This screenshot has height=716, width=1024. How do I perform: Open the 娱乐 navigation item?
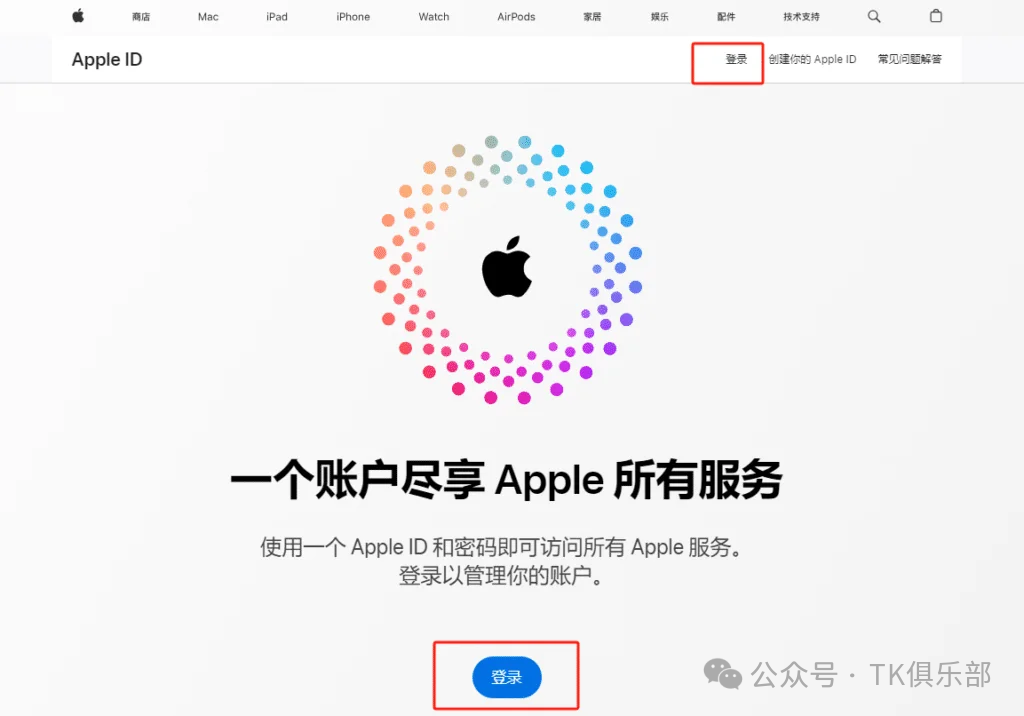point(660,17)
